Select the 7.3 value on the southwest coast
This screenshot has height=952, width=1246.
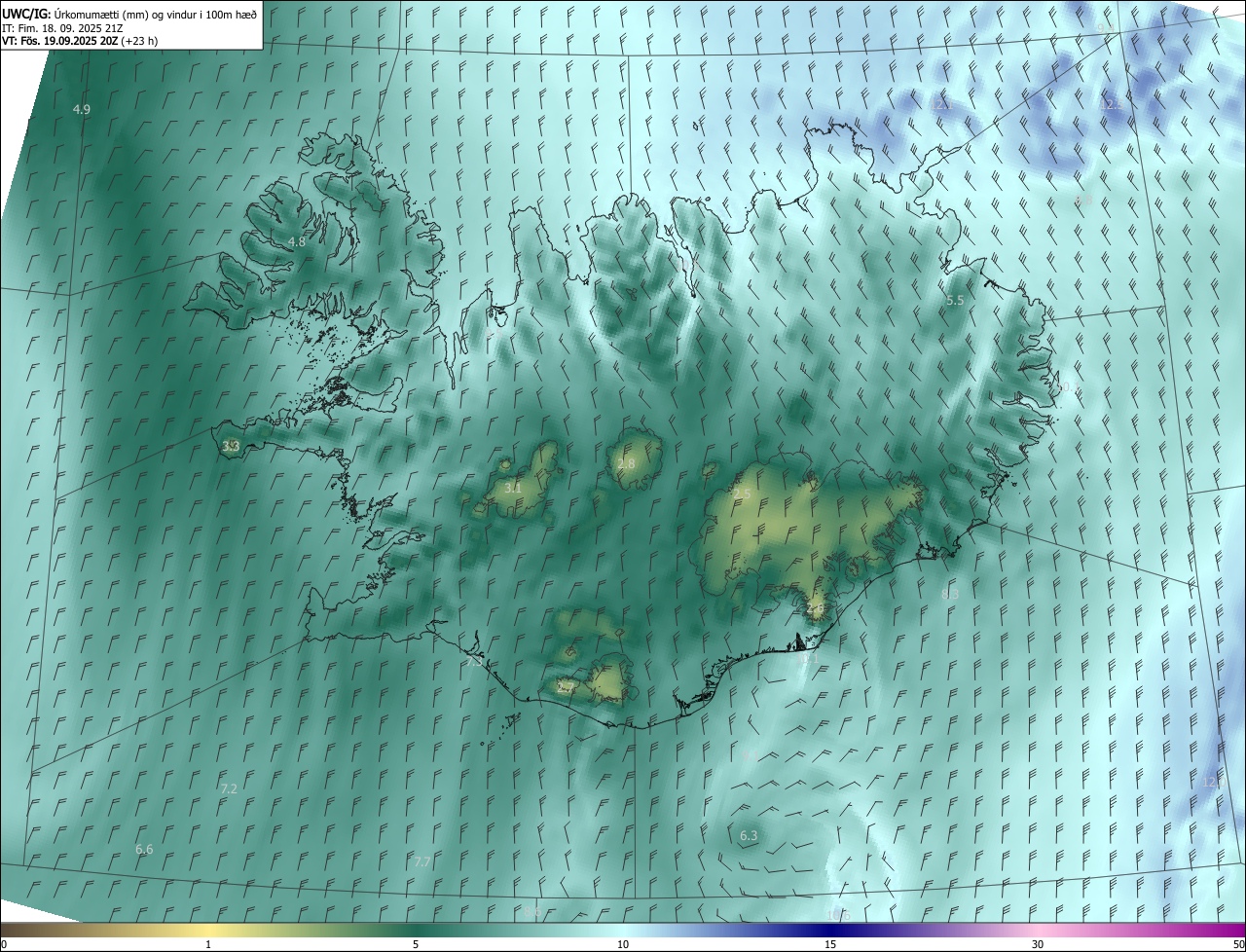[x=474, y=661]
